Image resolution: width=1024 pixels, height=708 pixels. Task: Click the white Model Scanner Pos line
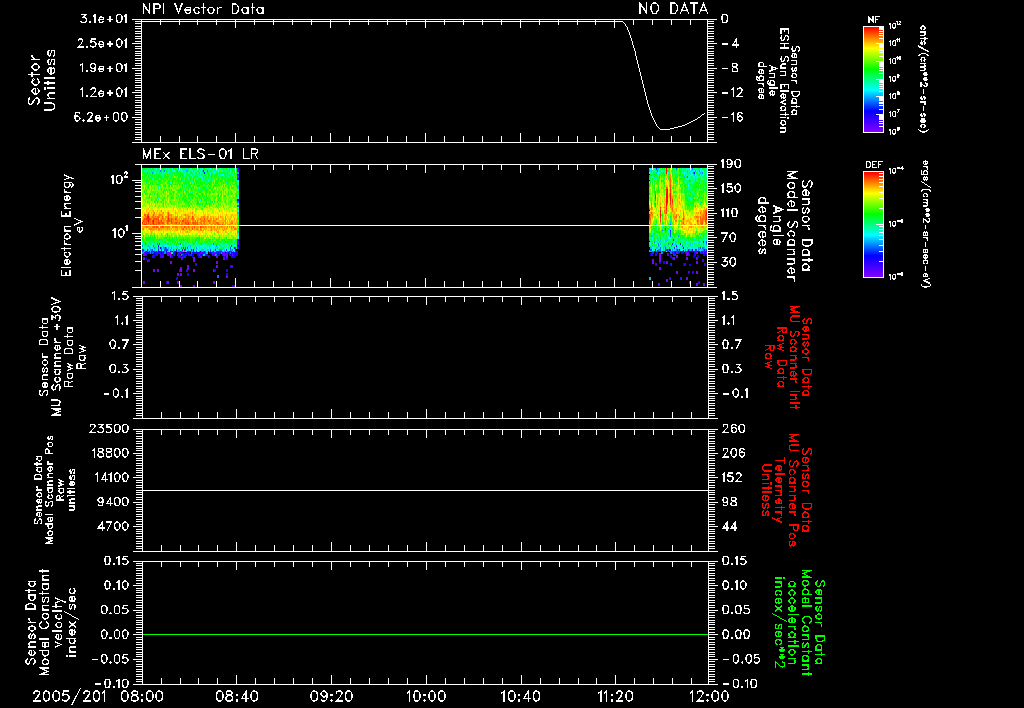[x=424, y=490]
